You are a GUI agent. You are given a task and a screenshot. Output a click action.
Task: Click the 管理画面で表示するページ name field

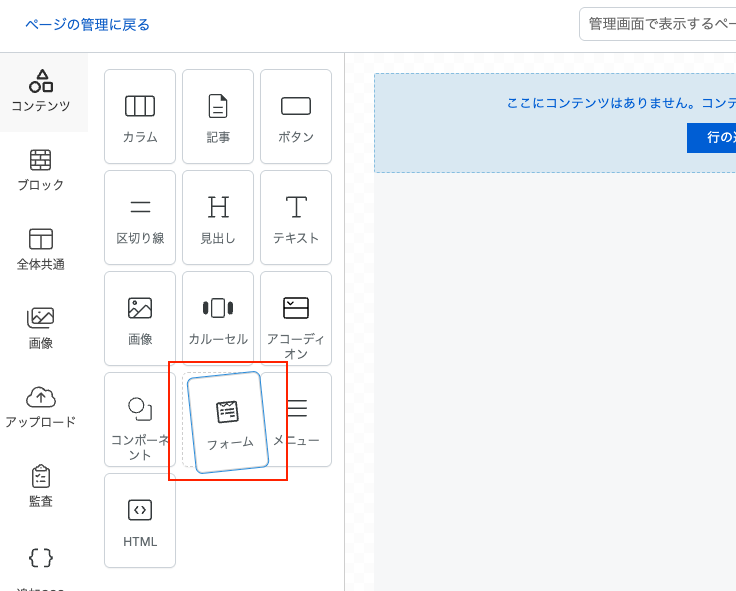(660, 24)
